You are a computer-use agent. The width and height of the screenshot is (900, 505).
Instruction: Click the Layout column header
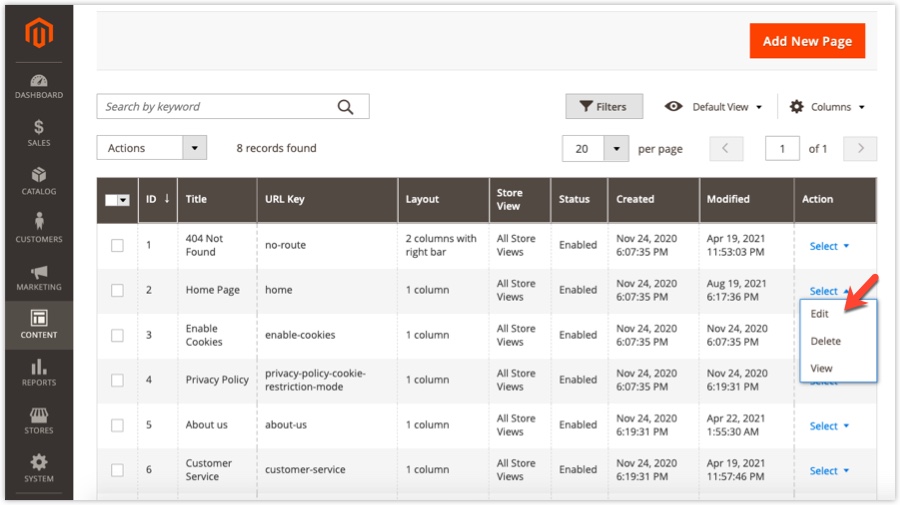point(443,199)
